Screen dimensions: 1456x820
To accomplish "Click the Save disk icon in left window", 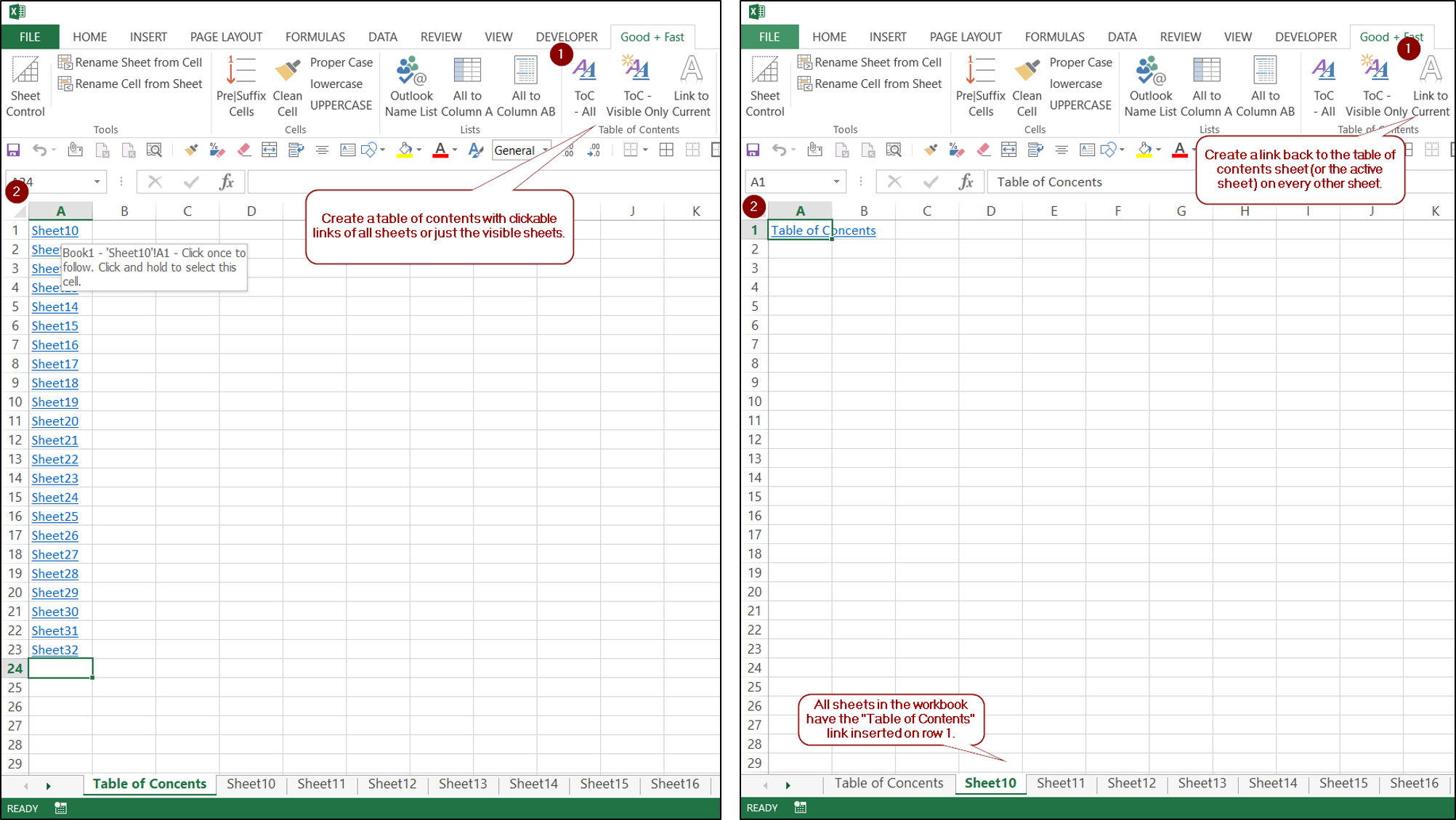I will click(x=13, y=150).
